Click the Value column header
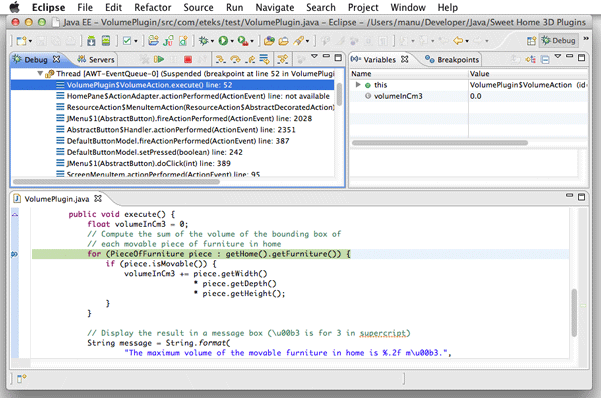 pos(528,74)
